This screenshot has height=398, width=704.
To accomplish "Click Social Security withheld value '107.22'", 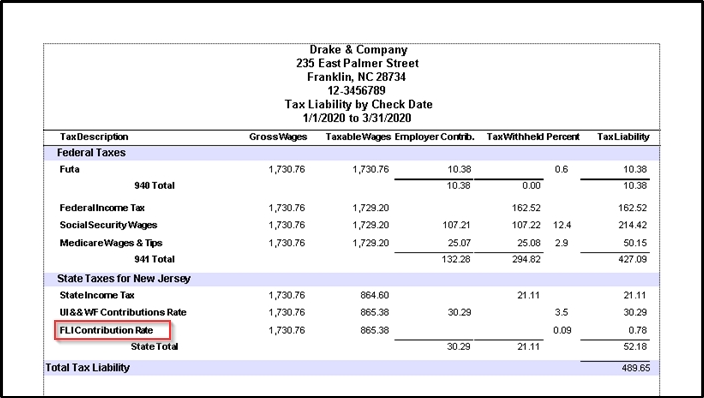I will coord(526,225).
